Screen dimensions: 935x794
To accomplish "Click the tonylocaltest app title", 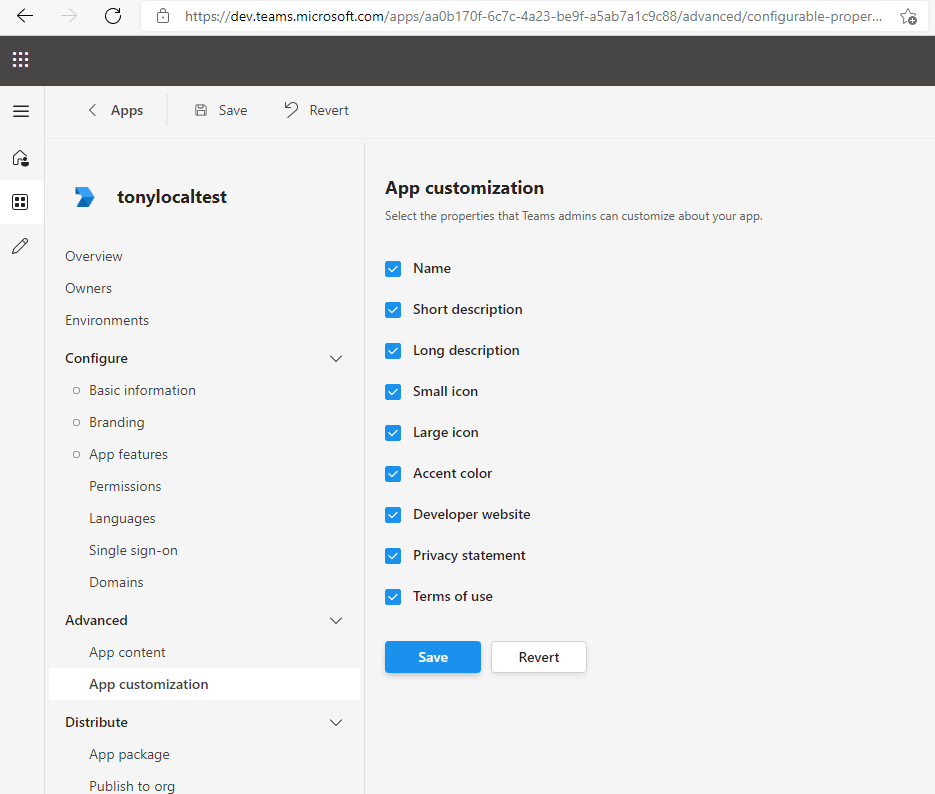I will (x=172, y=197).
